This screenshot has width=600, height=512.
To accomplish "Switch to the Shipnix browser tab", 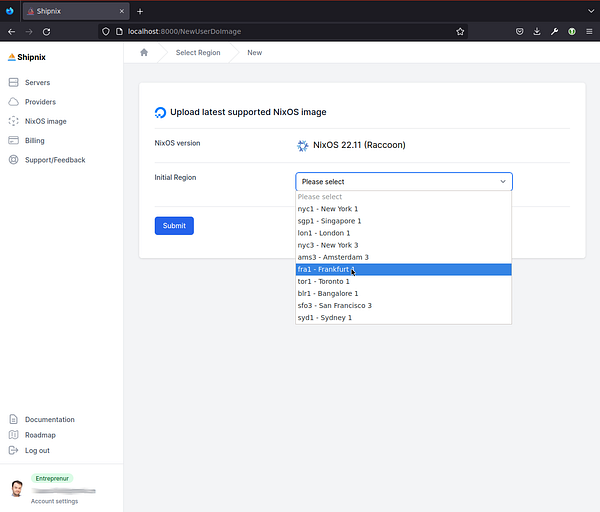I will 76,11.
